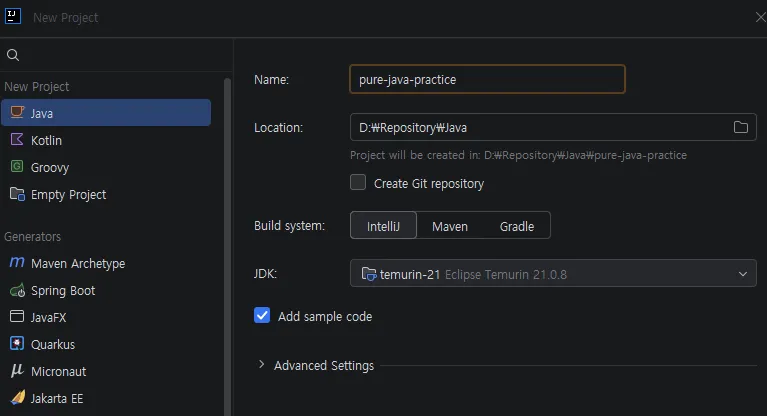Select Kotlin project type
The height and width of the screenshot is (416, 767).
pos(106,140)
